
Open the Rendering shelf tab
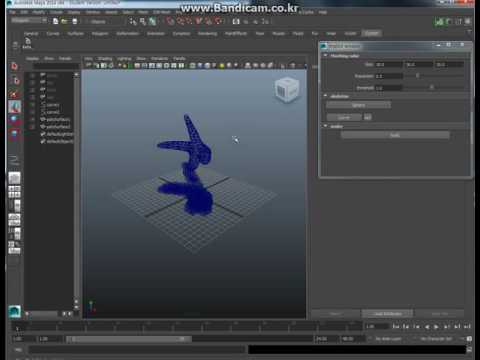[207, 34]
